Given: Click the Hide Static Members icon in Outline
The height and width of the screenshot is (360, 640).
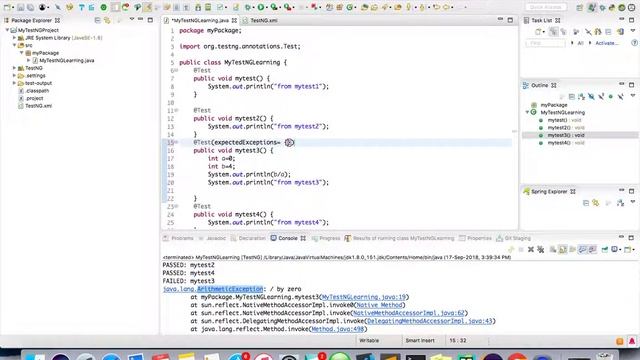Looking at the screenshot, I should click(601, 96).
